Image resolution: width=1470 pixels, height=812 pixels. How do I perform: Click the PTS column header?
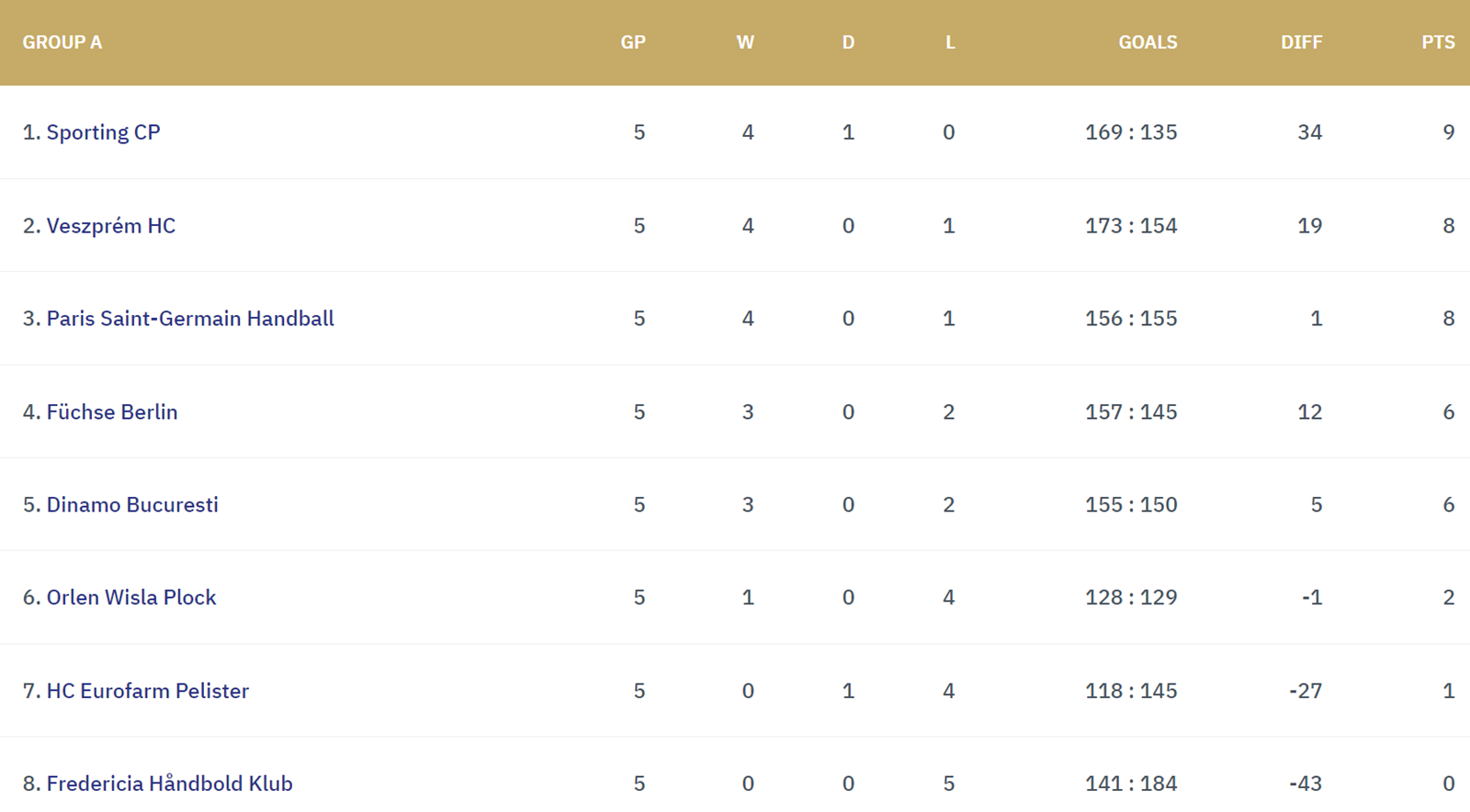pyautogui.click(x=1438, y=42)
